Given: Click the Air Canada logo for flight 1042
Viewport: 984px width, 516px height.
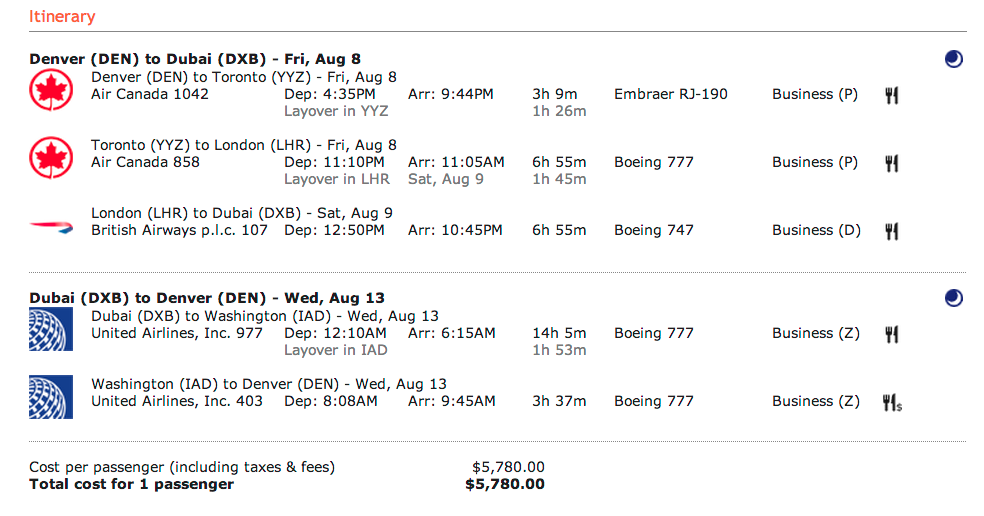Looking at the screenshot, I should [x=47, y=91].
